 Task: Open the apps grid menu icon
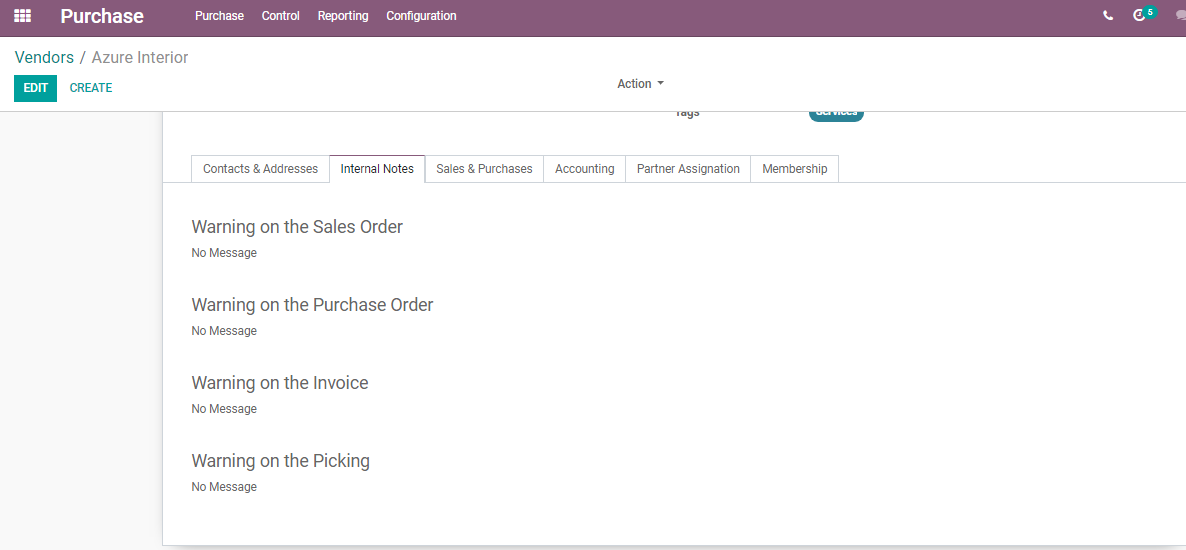click(23, 15)
